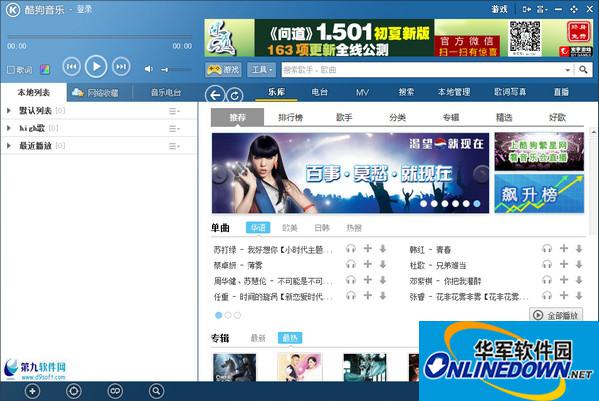Download 任重 时间的漩涡 song
The height and width of the screenshot is (401, 599).
(383, 296)
